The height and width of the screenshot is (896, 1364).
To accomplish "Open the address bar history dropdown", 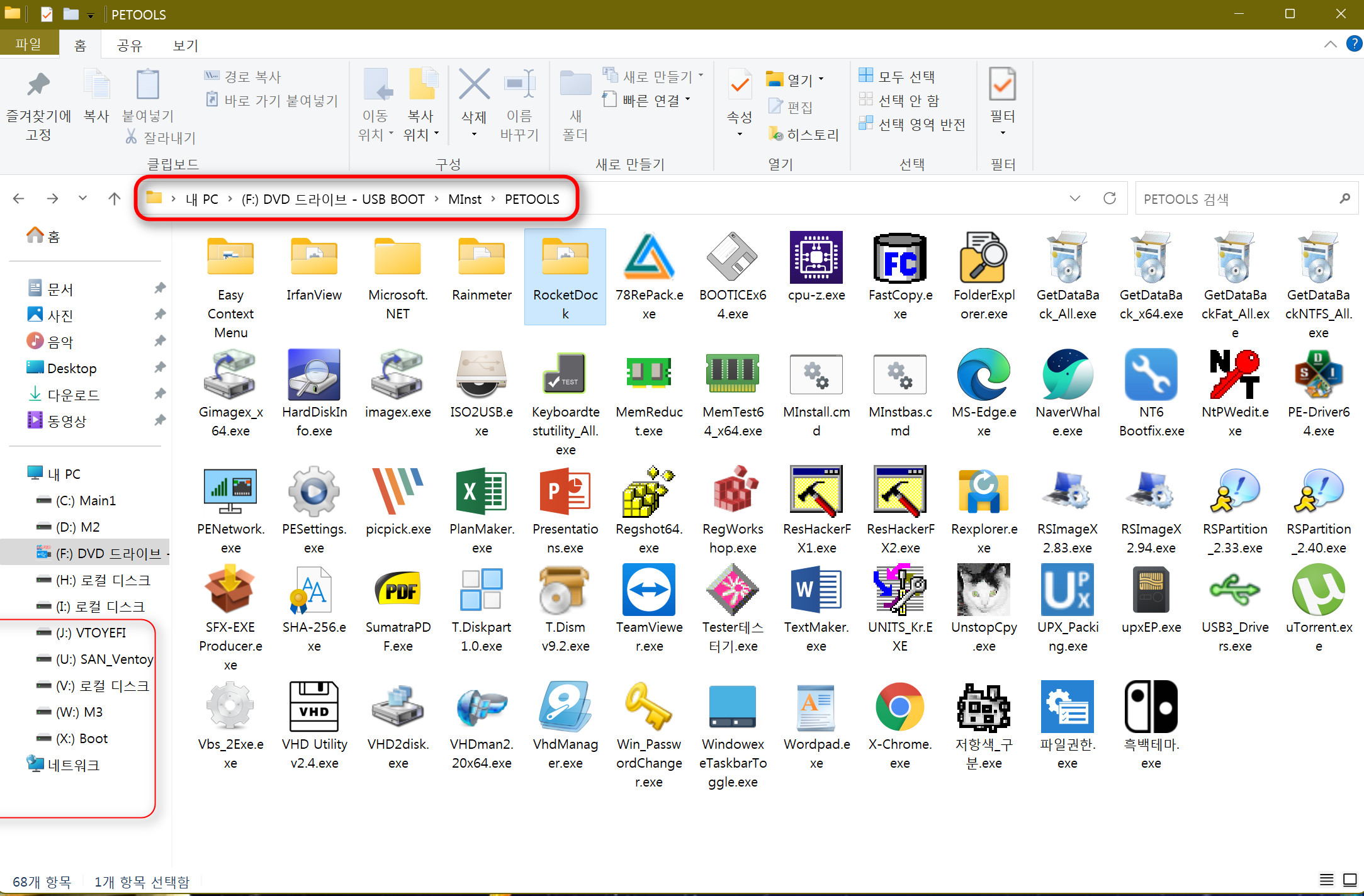I will [1075, 199].
